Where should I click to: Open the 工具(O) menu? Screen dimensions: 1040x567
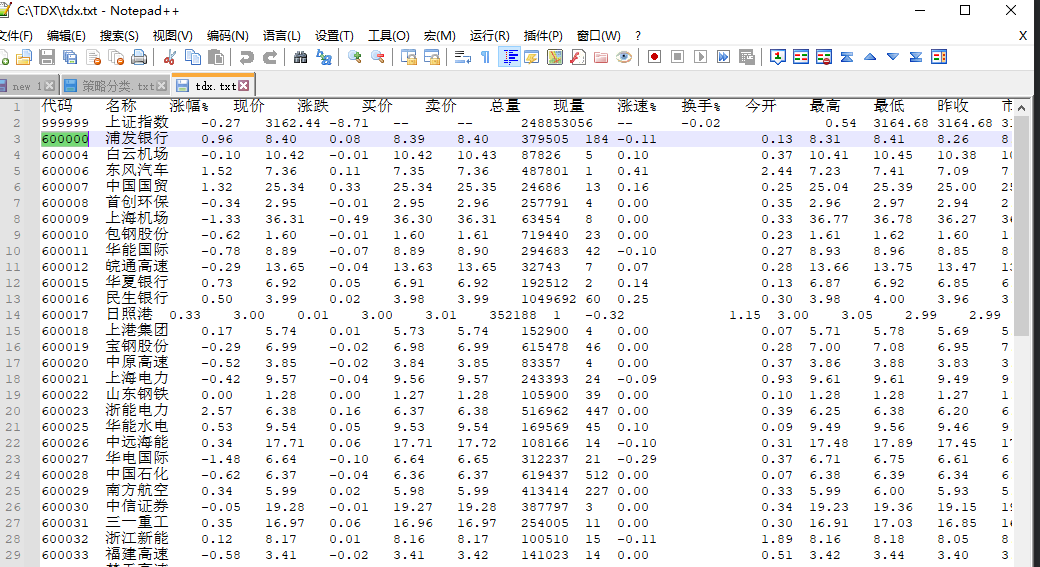coord(389,36)
